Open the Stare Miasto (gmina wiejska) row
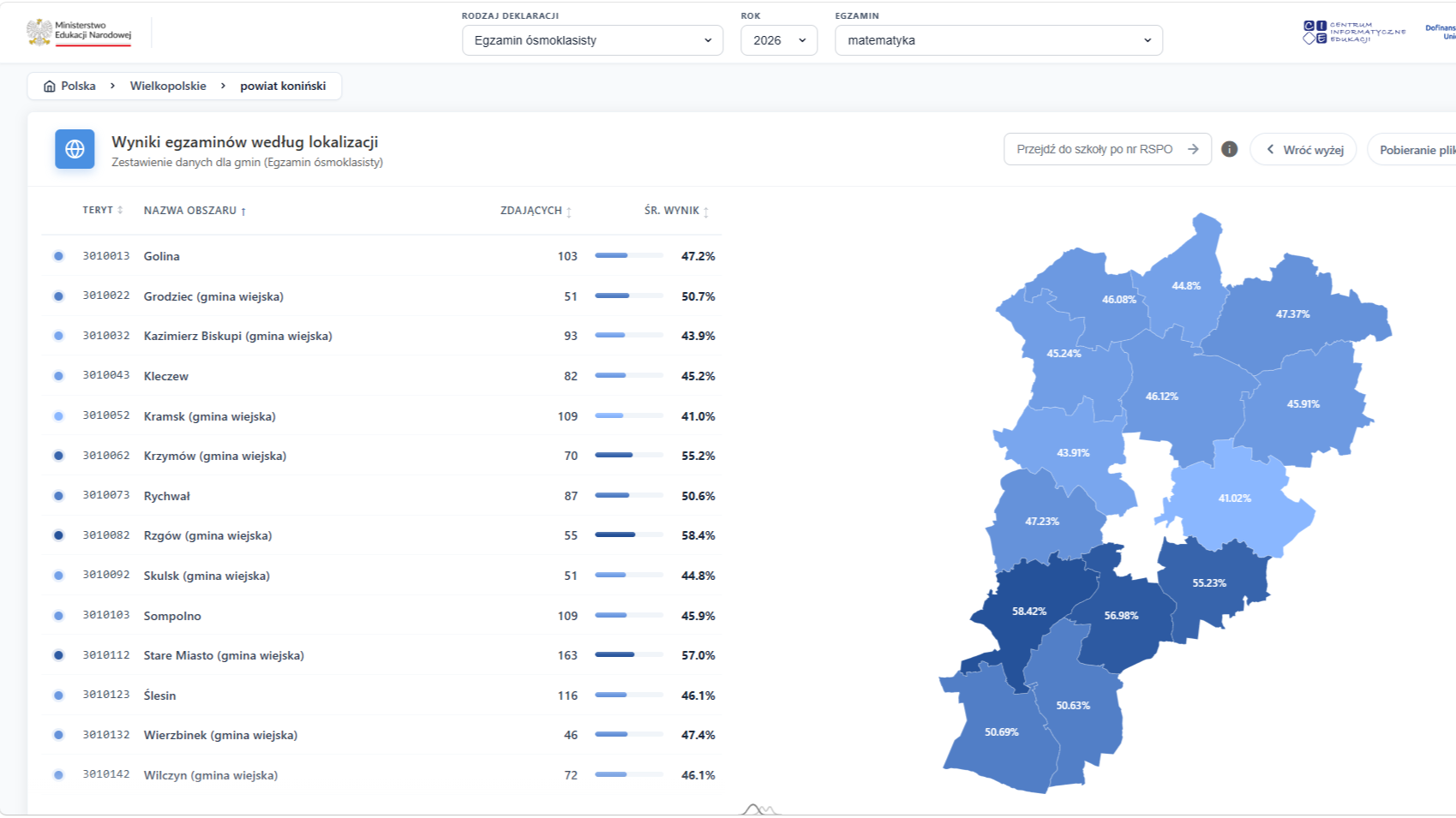Image resolution: width=1456 pixels, height=818 pixels. coord(381,655)
